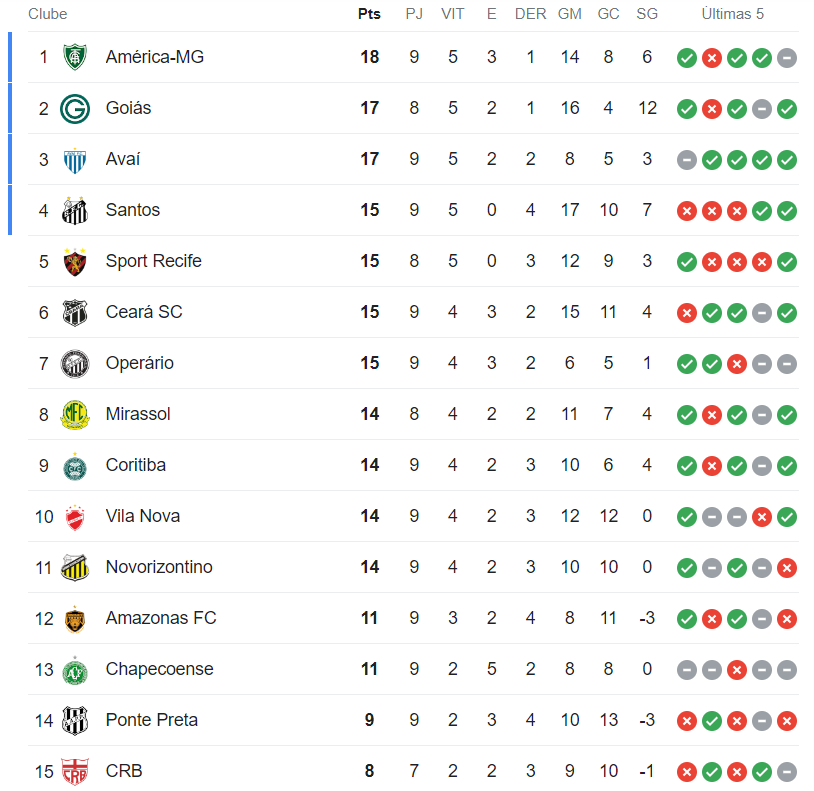
Task: Open the Operário team link
Action: [x=140, y=363]
